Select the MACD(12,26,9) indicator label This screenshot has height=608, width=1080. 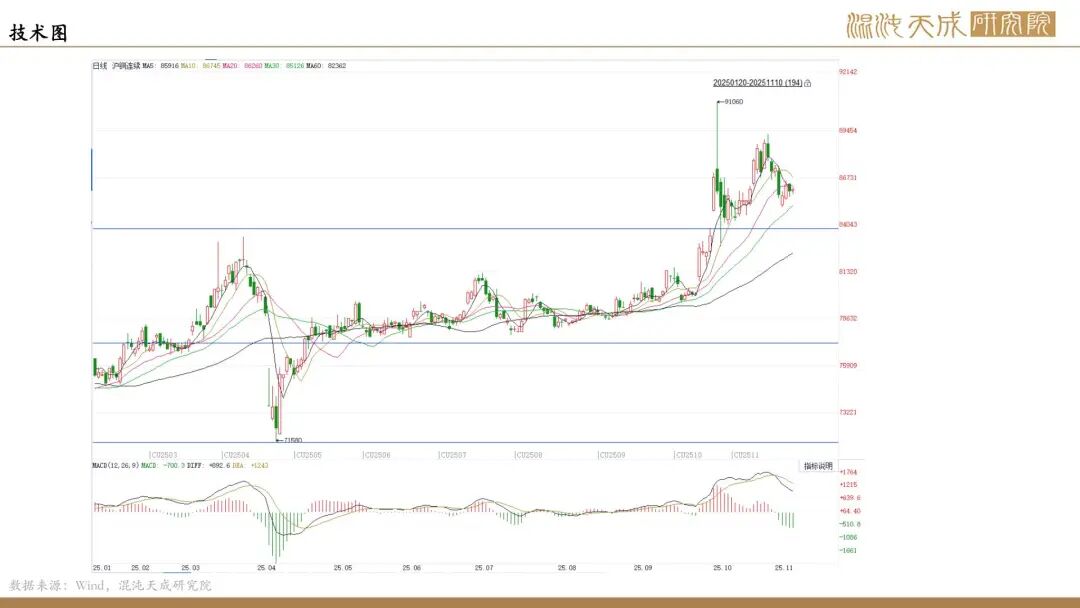(114, 466)
